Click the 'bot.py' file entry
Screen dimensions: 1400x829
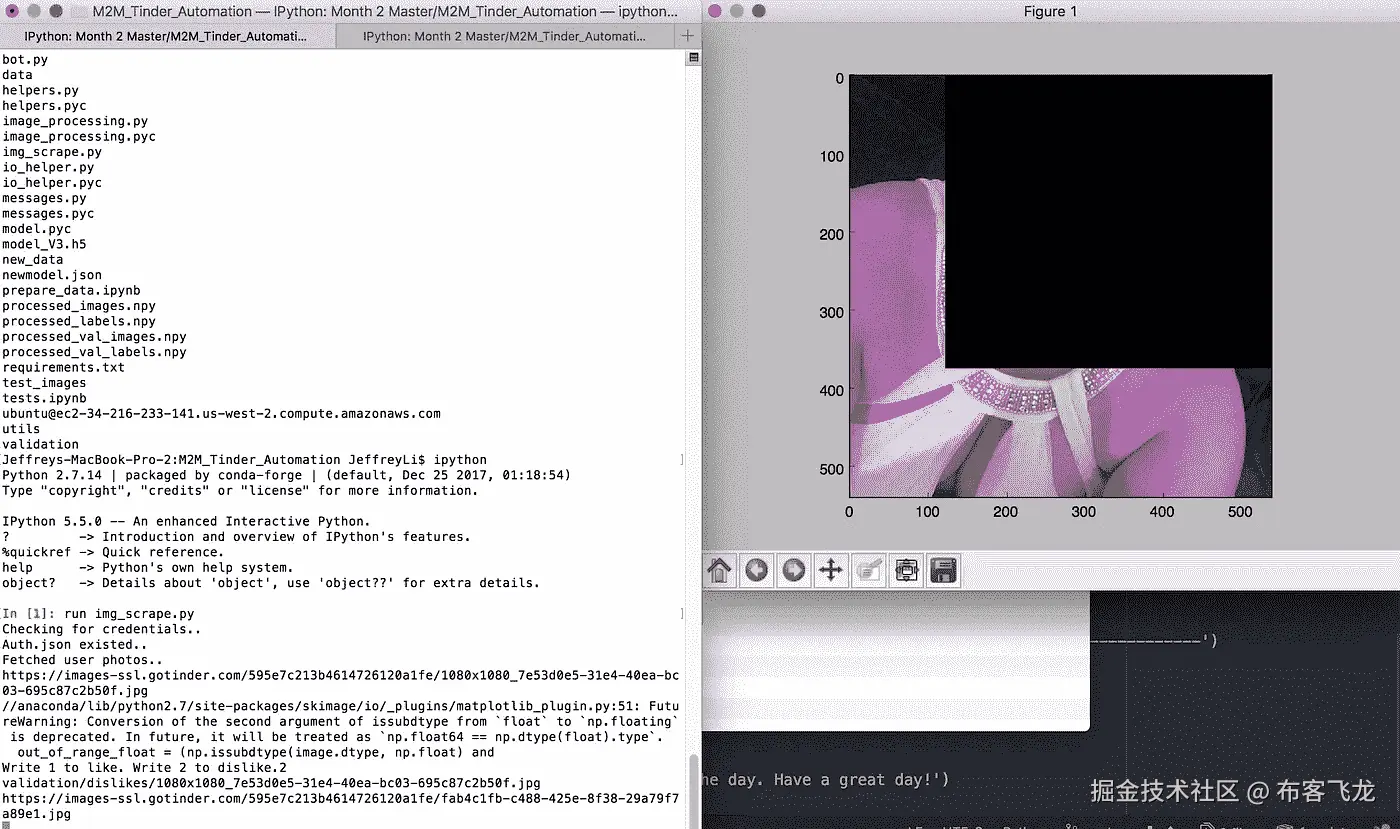(25, 60)
